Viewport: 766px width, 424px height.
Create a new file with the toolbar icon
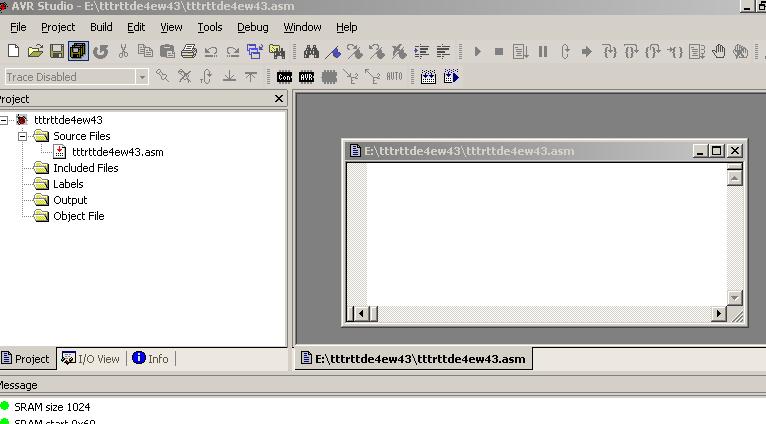coord(13,51)
